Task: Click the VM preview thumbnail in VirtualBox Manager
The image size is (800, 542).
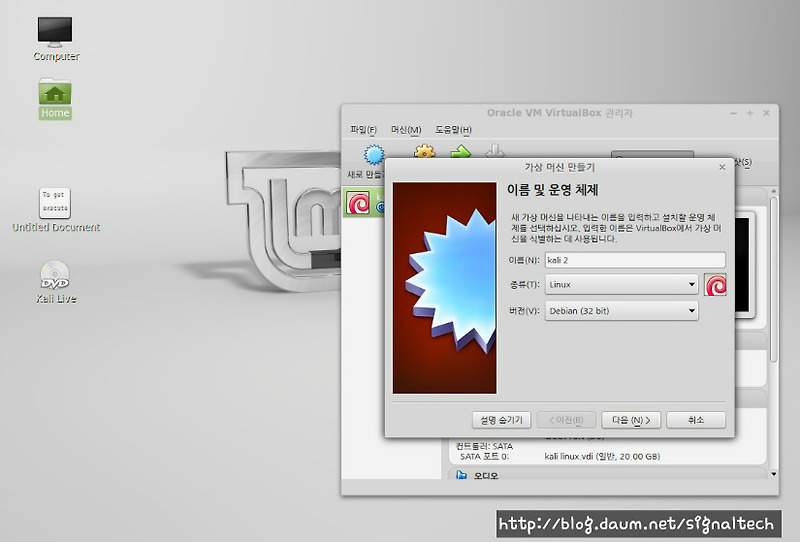Action: 744,265
